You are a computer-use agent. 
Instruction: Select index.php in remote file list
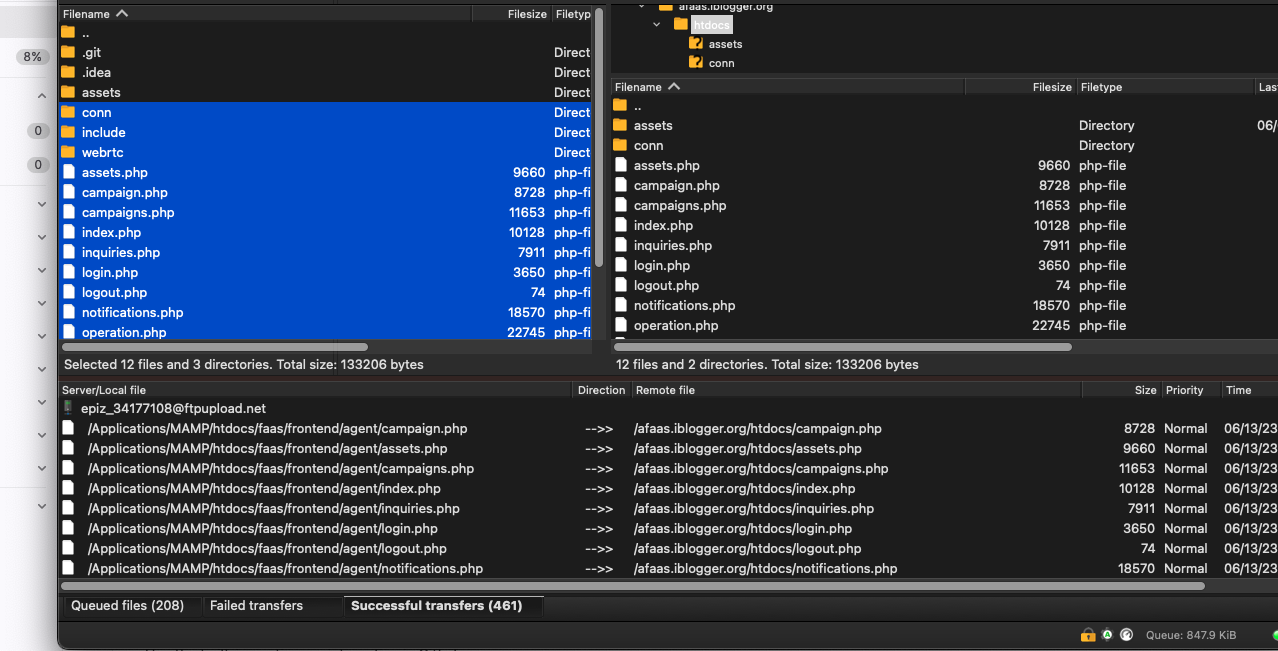pos(944,225)
